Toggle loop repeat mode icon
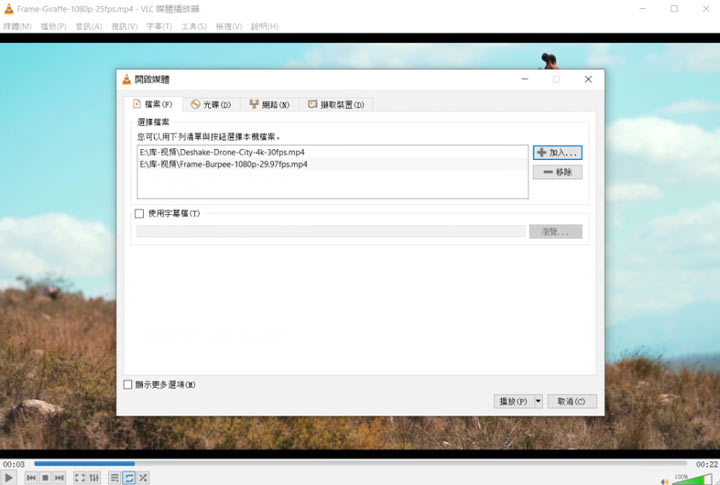The width and height of the screenshot is (720, 485). pyautogui.click(x=129, y=478)
